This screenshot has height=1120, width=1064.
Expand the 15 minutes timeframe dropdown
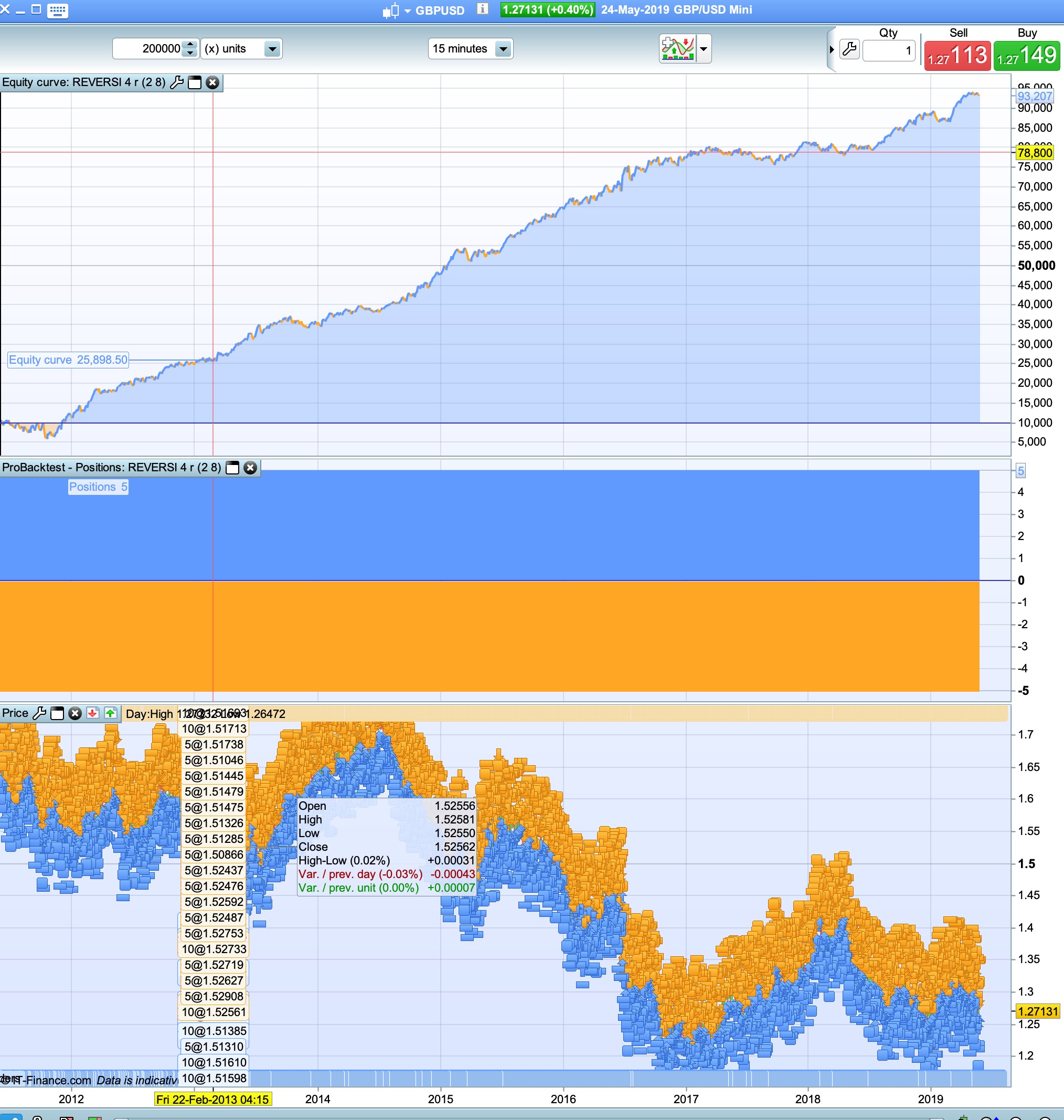click(x=503, y=49)
